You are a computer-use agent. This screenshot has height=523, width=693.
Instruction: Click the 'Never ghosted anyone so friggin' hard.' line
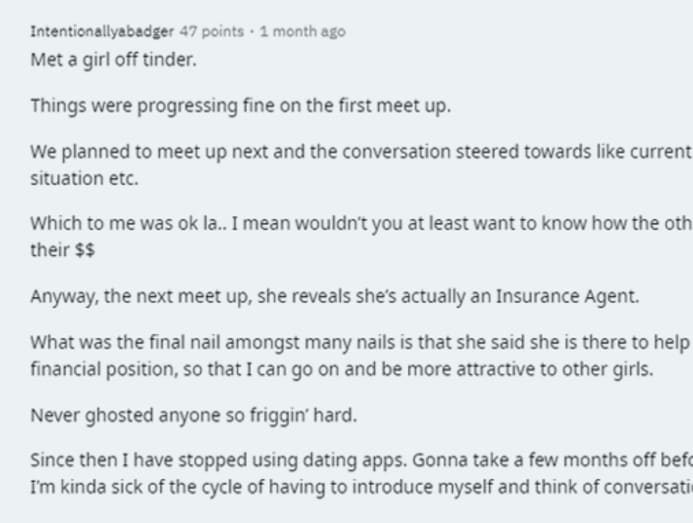pyautogui.click(x=194, y=416)
